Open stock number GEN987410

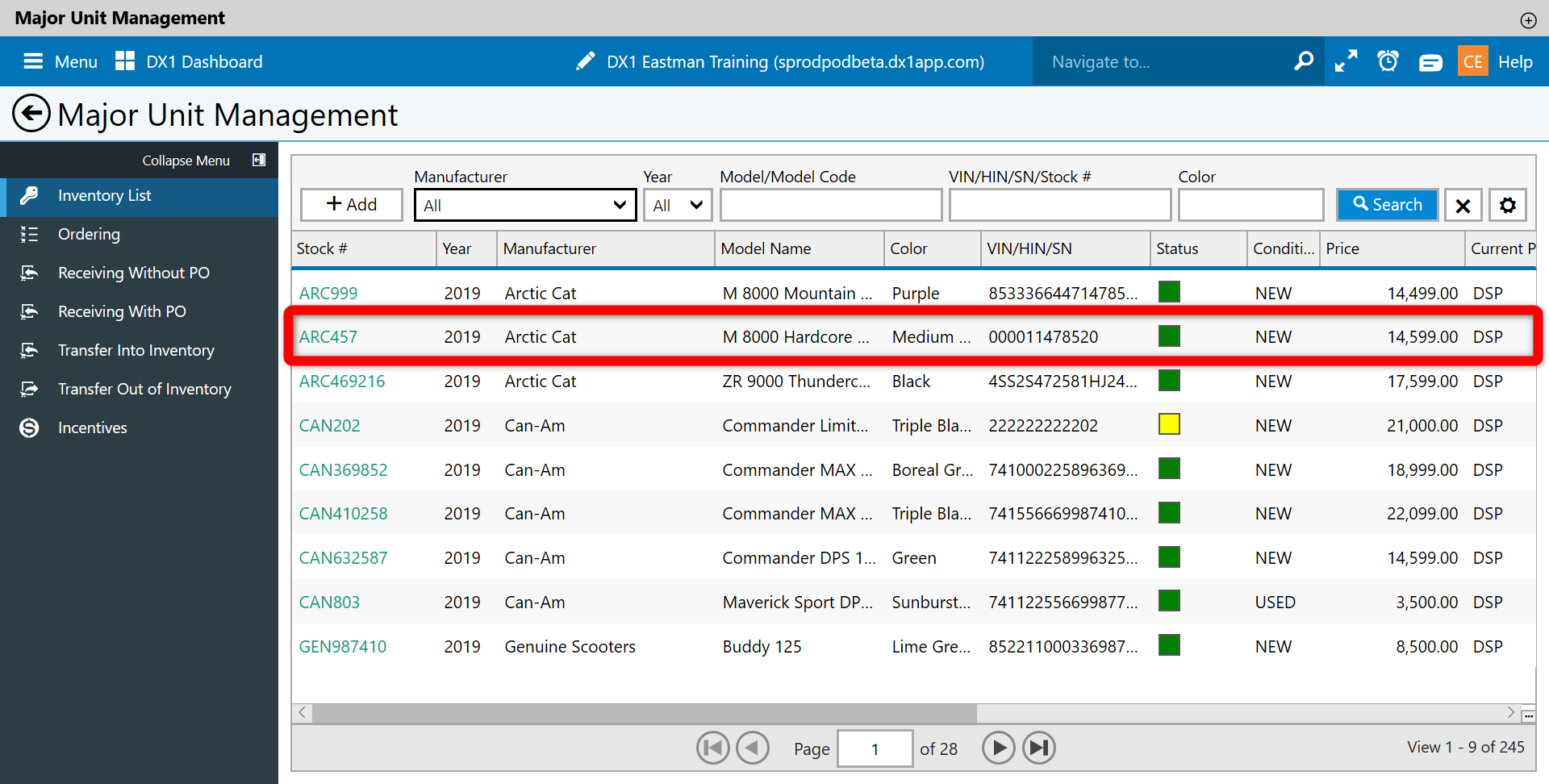tap(343, 647)
